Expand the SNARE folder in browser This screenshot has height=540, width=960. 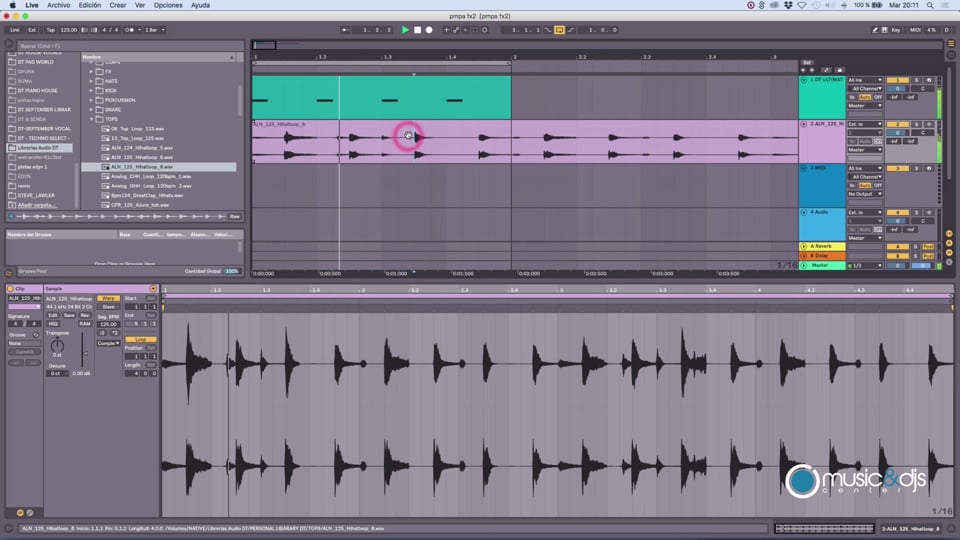[x=91, y=110]
